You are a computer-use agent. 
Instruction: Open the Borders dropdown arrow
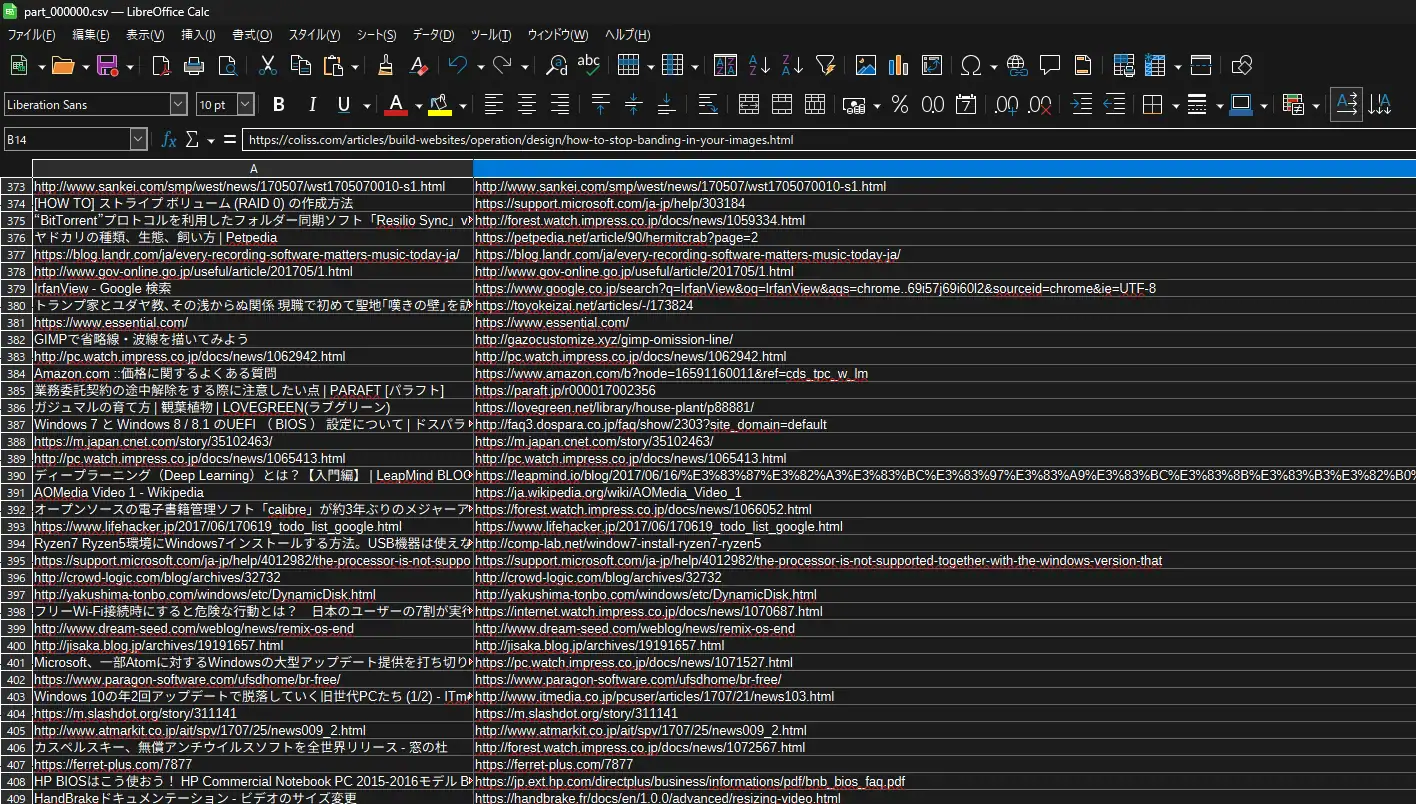pos(1174,104)
